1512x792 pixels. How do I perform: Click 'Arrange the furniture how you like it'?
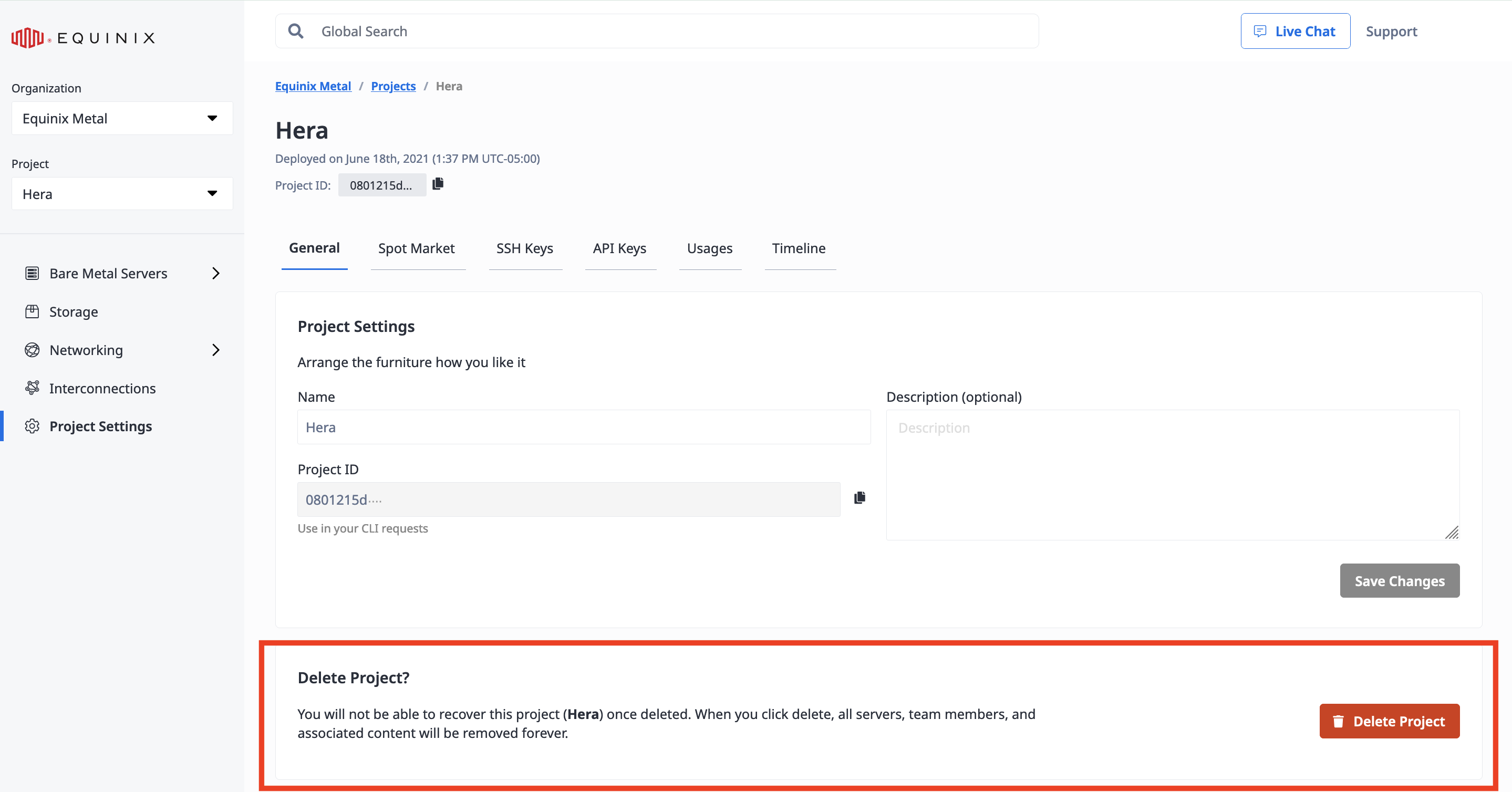[x=411, y=362]
